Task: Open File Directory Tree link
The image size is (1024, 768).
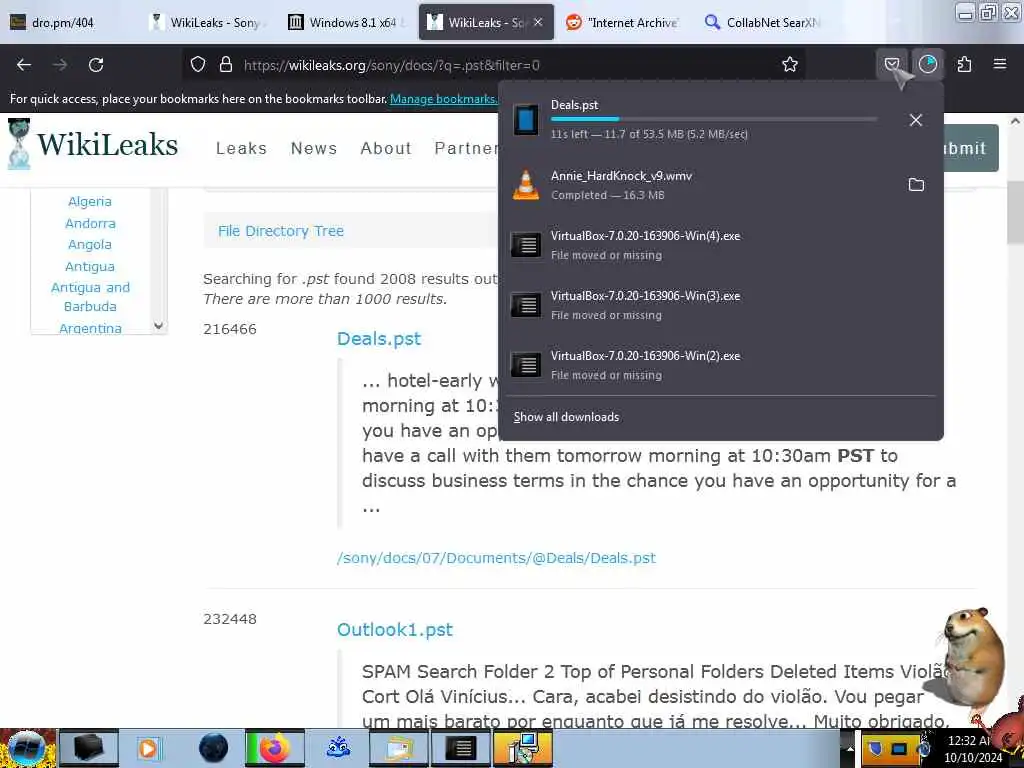Action: 281,231
